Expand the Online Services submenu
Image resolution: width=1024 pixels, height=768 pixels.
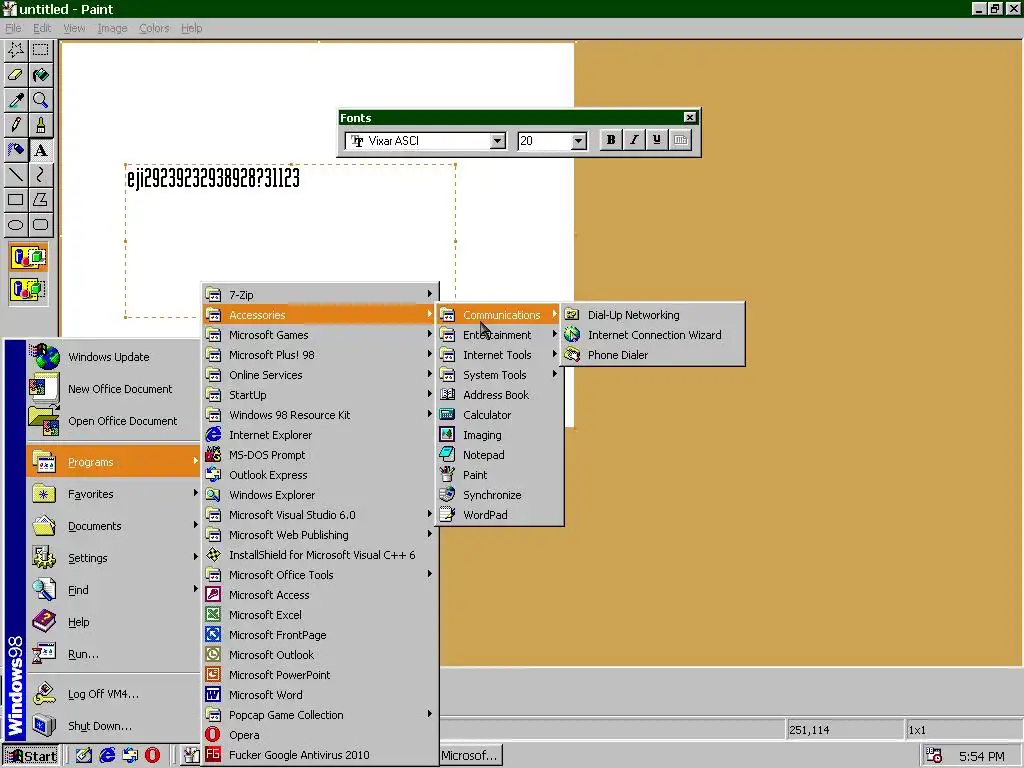click(x=319, y=375)
